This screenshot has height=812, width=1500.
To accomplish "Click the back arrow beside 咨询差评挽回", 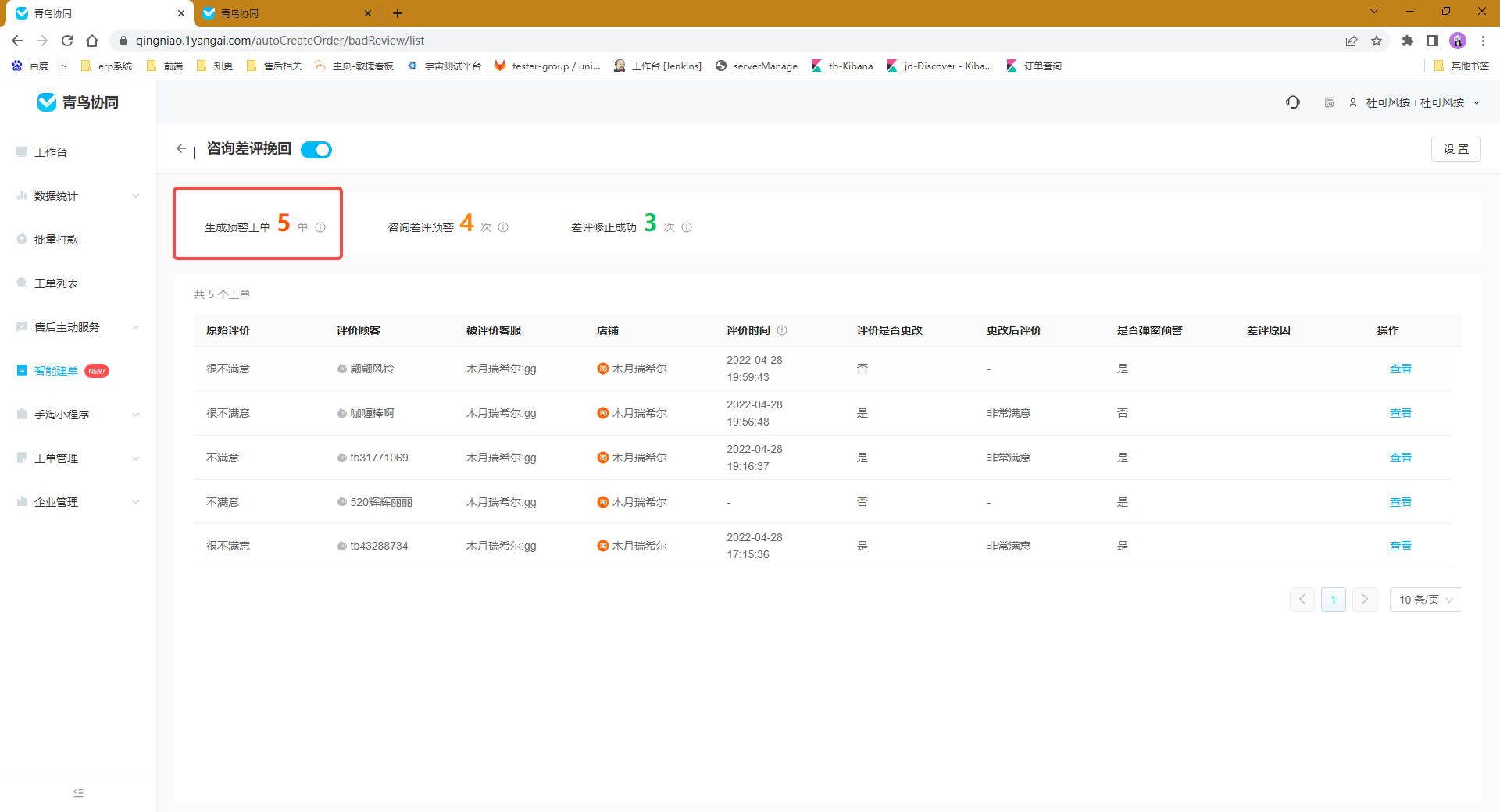I will click(x=181, y=148).
